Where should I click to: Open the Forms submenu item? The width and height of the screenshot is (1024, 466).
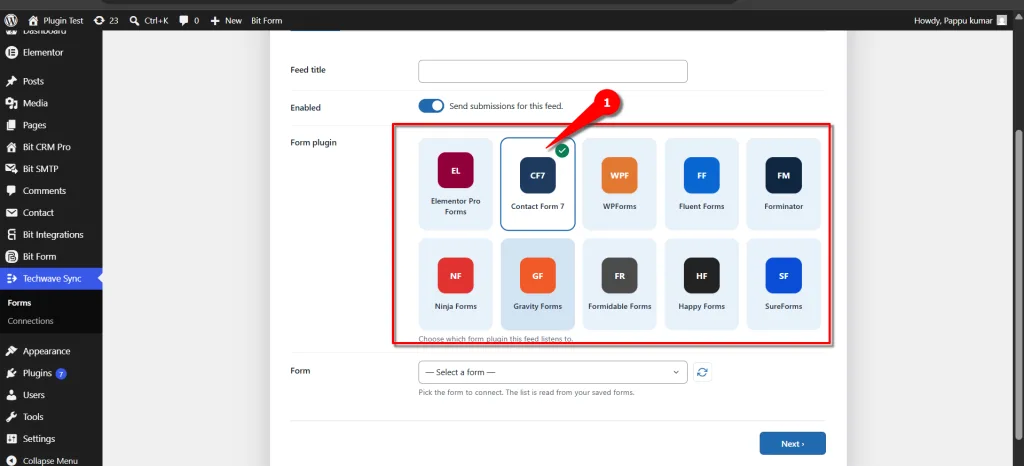[20, 303]
